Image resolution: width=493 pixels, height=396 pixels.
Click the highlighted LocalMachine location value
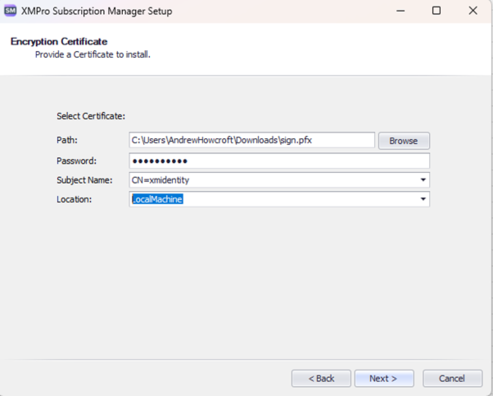coord(157,199)
